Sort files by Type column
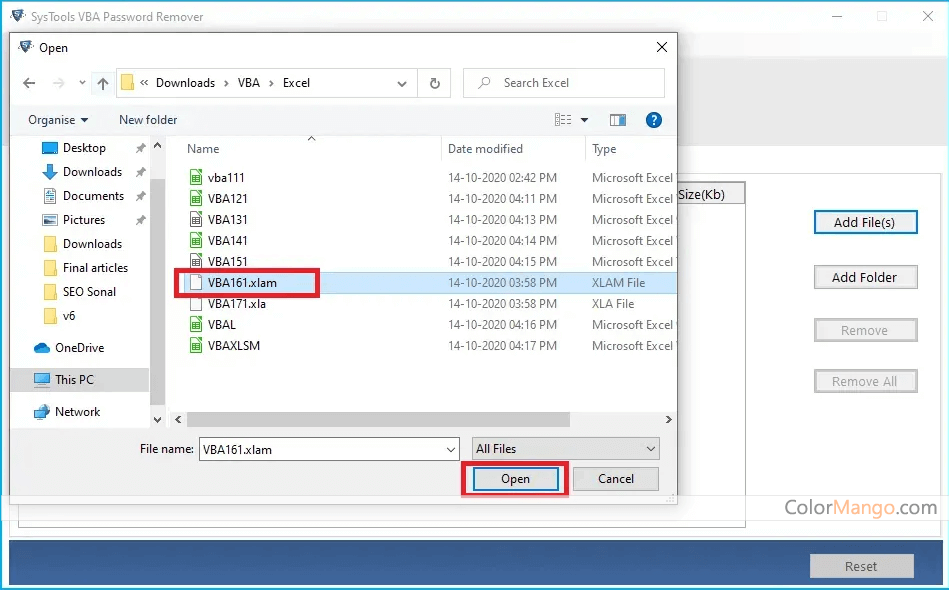 [x=603, y=149]
